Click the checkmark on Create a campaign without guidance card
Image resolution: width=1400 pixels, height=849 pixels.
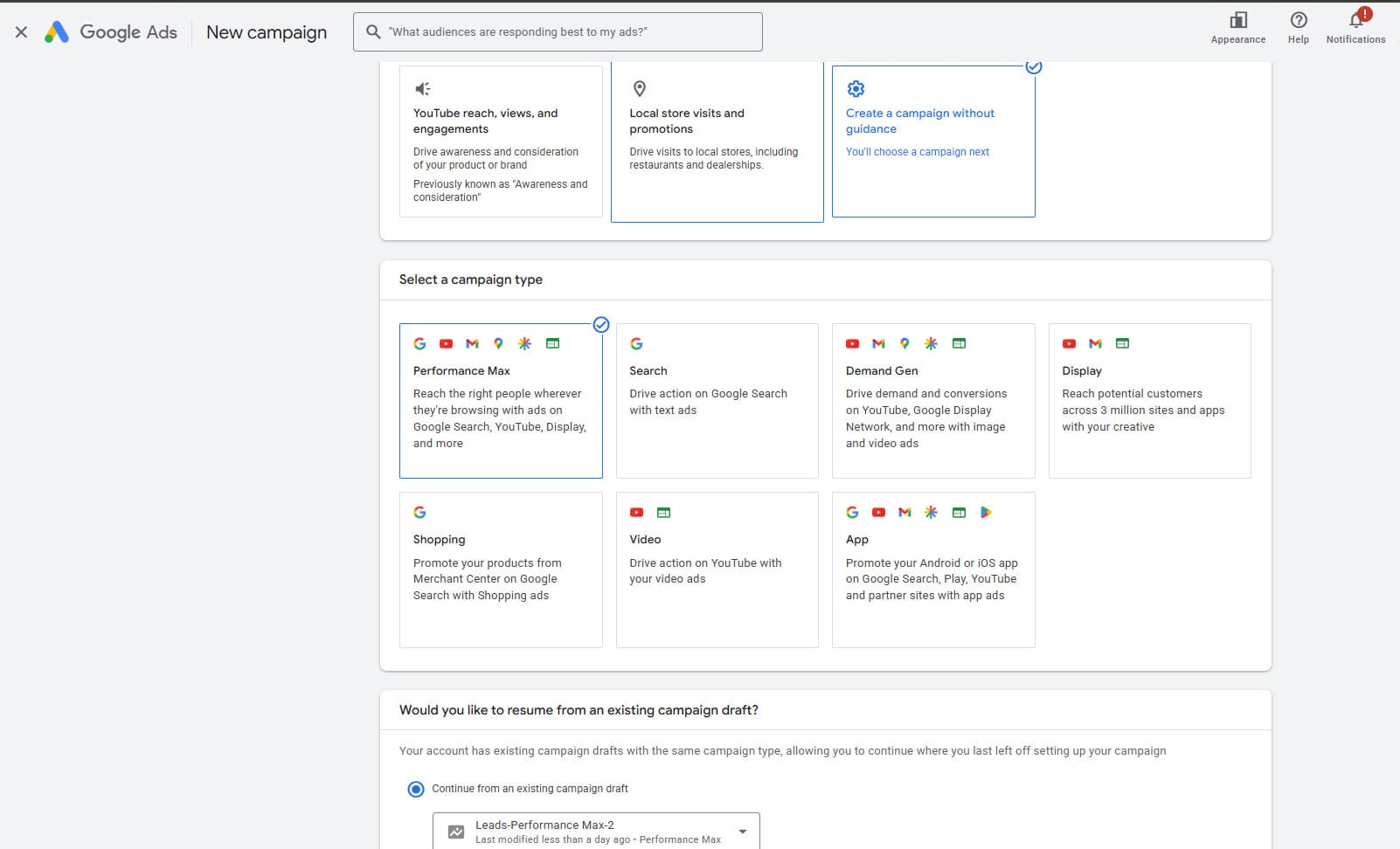pyautogui.click(x=1034, y=66)
